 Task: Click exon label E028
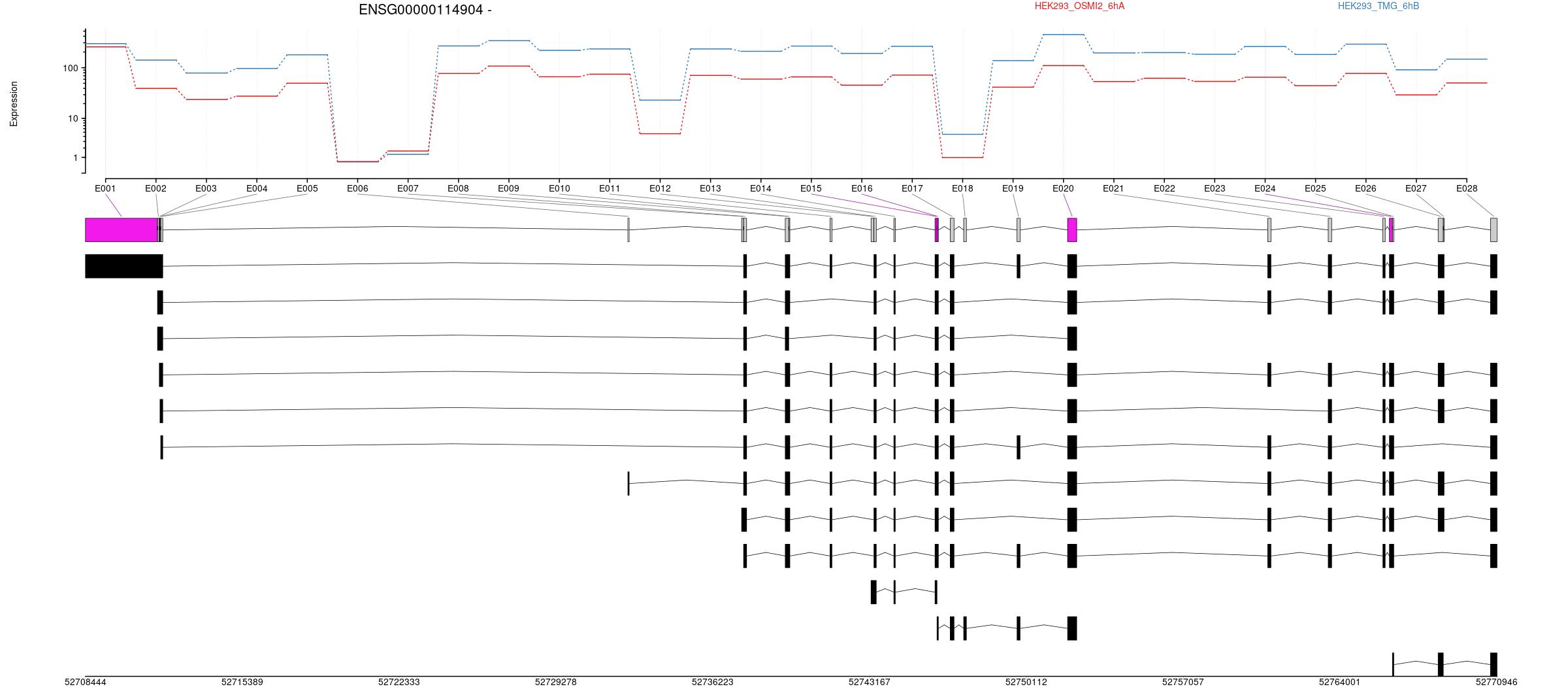1467,188
